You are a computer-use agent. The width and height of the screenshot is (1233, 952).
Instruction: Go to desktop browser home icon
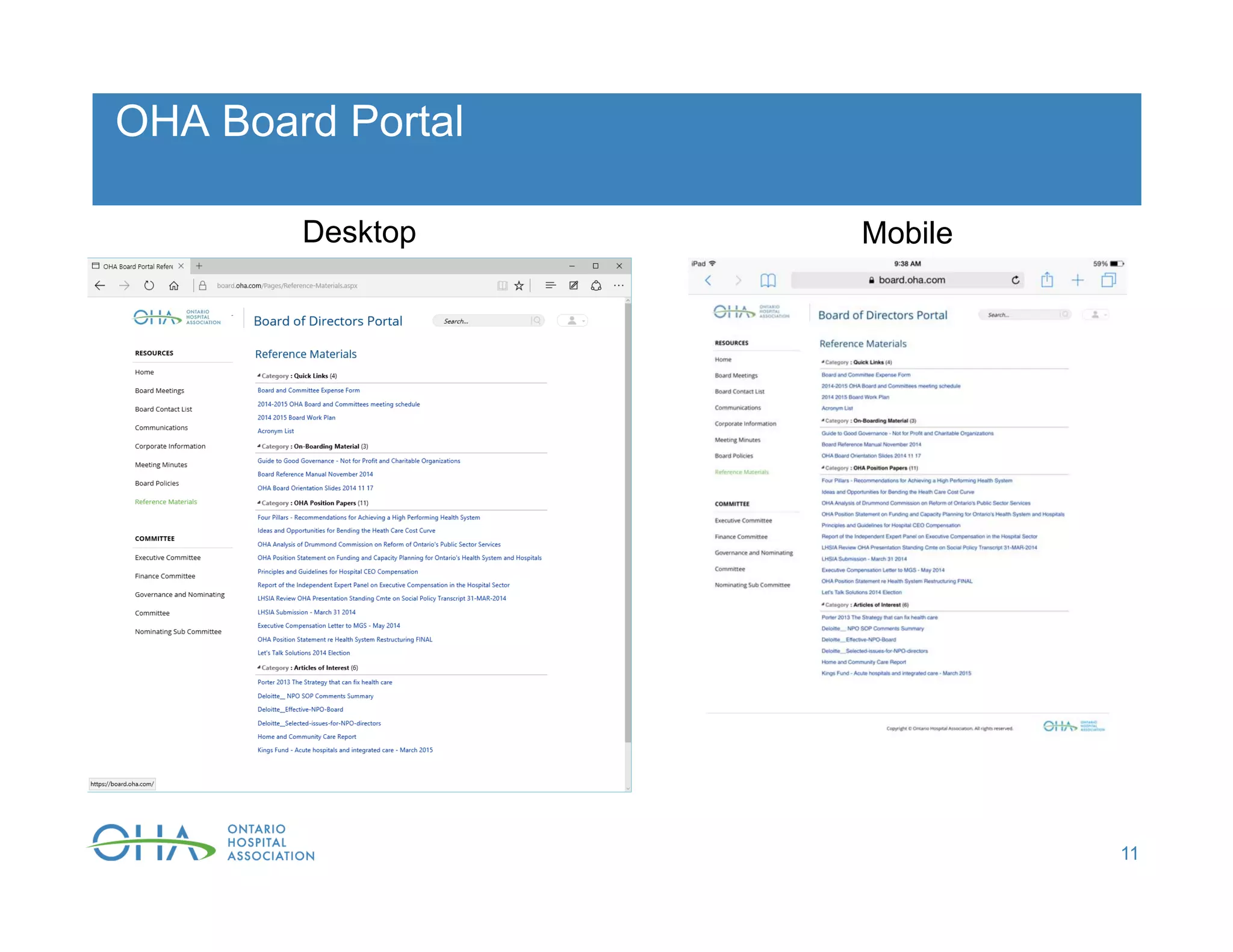tap(173, 285)
